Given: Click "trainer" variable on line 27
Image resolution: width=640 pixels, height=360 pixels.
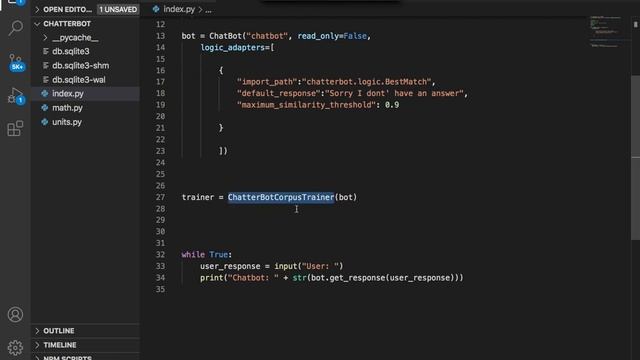Looking at the screenshot, I should tap(198, 197).
